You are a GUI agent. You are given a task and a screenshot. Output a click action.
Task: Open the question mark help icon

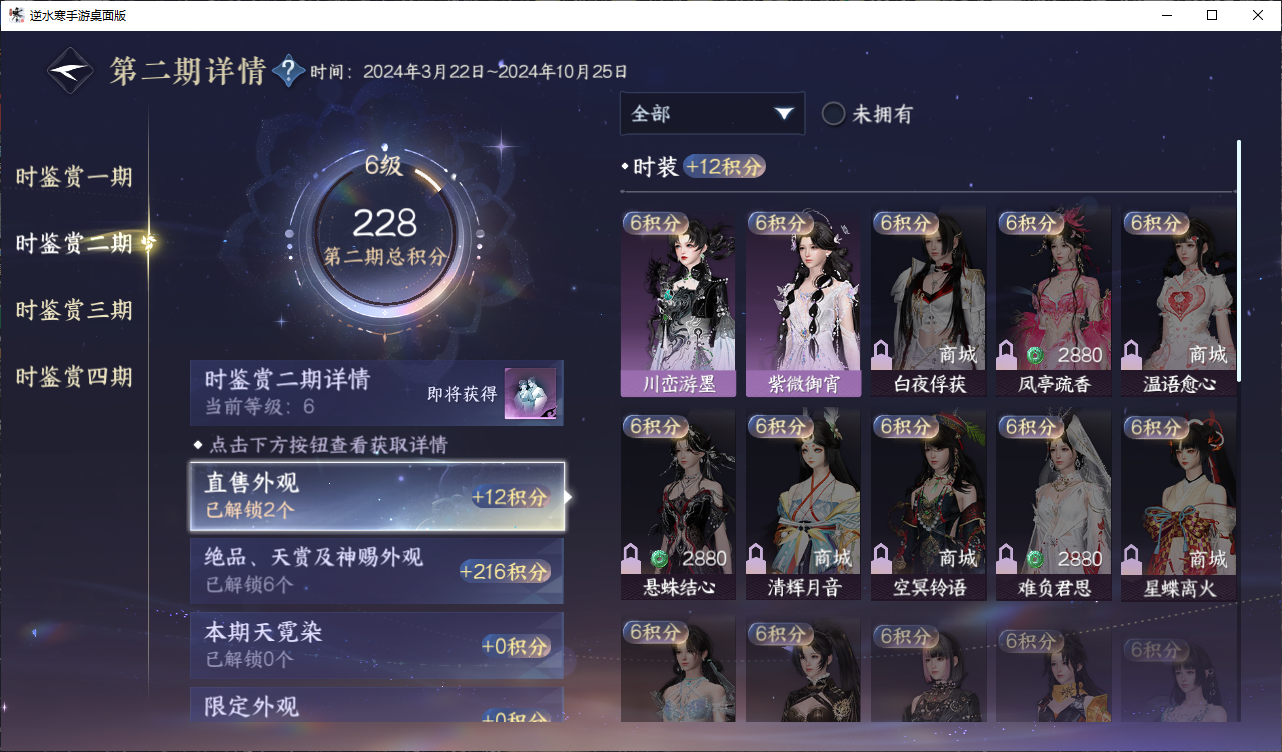tap(288, 71)
